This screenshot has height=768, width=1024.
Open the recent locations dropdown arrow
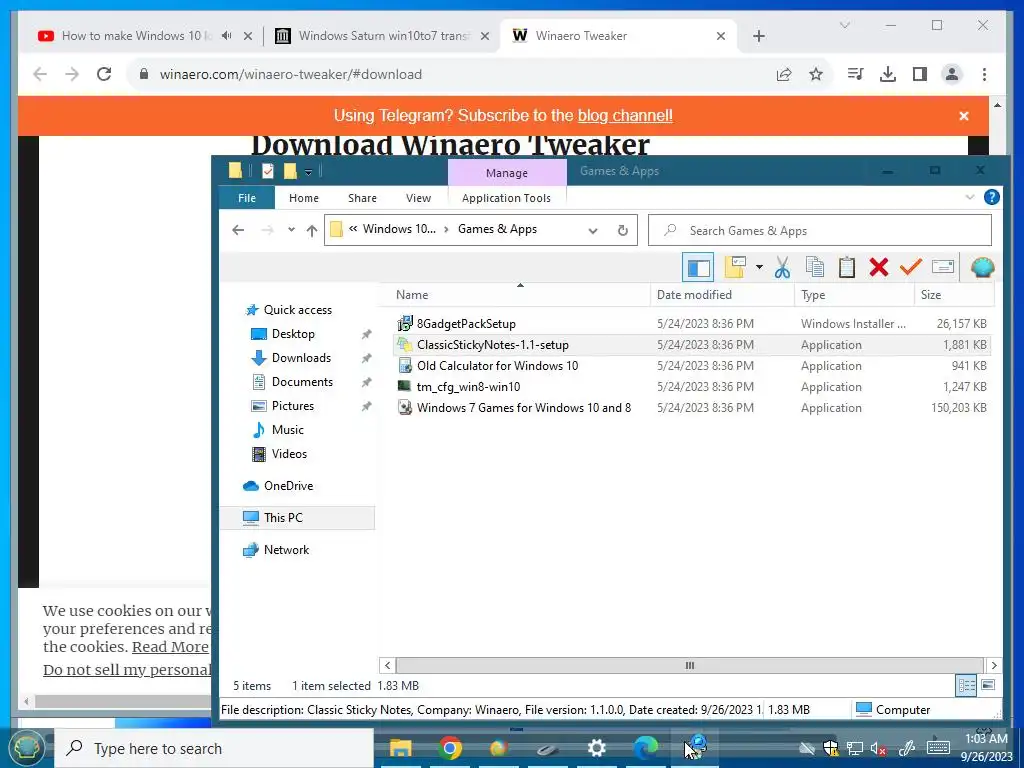pyautogui.click(x=291, y=230)
